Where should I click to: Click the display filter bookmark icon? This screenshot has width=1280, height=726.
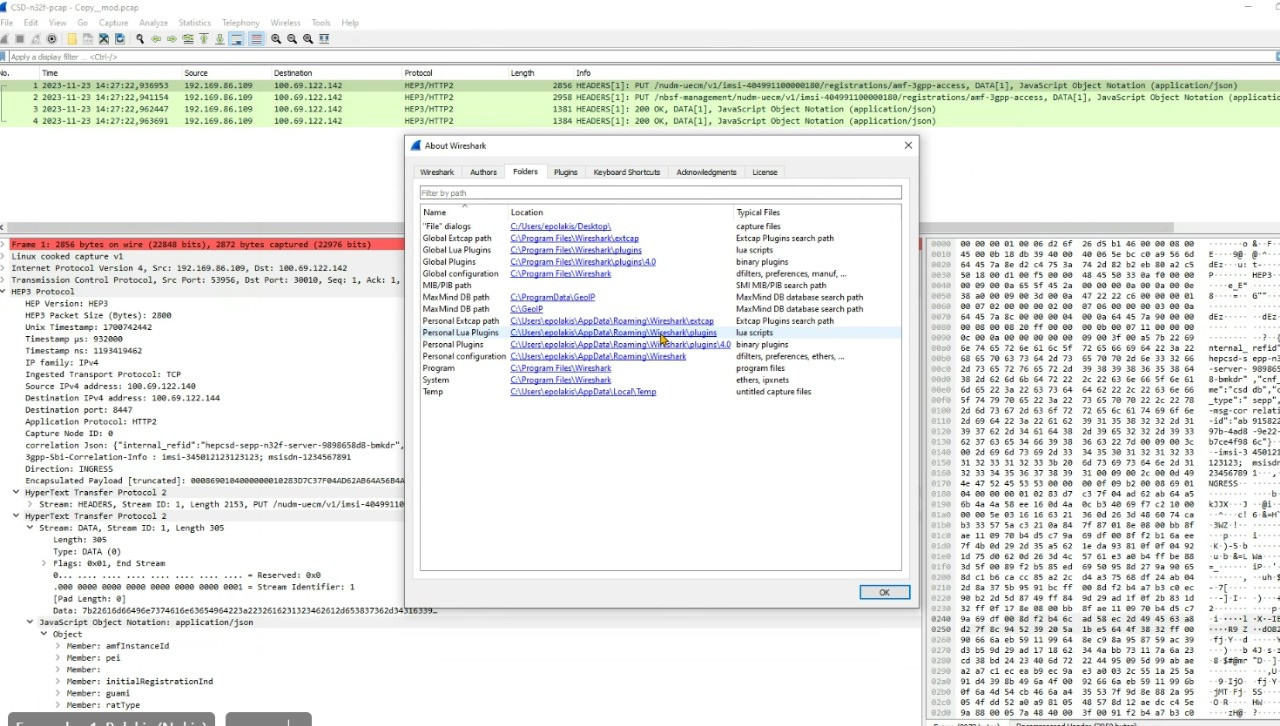pos(4,57)
